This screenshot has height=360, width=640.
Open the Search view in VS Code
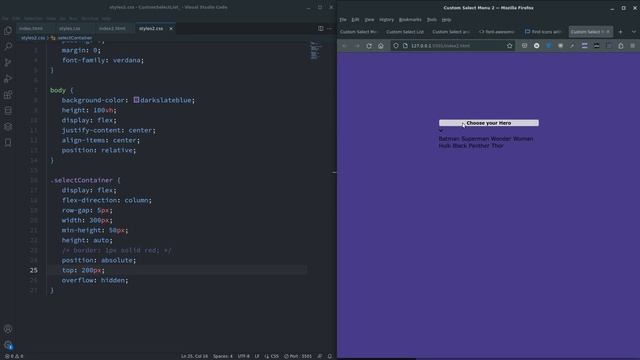click(8, 46)
